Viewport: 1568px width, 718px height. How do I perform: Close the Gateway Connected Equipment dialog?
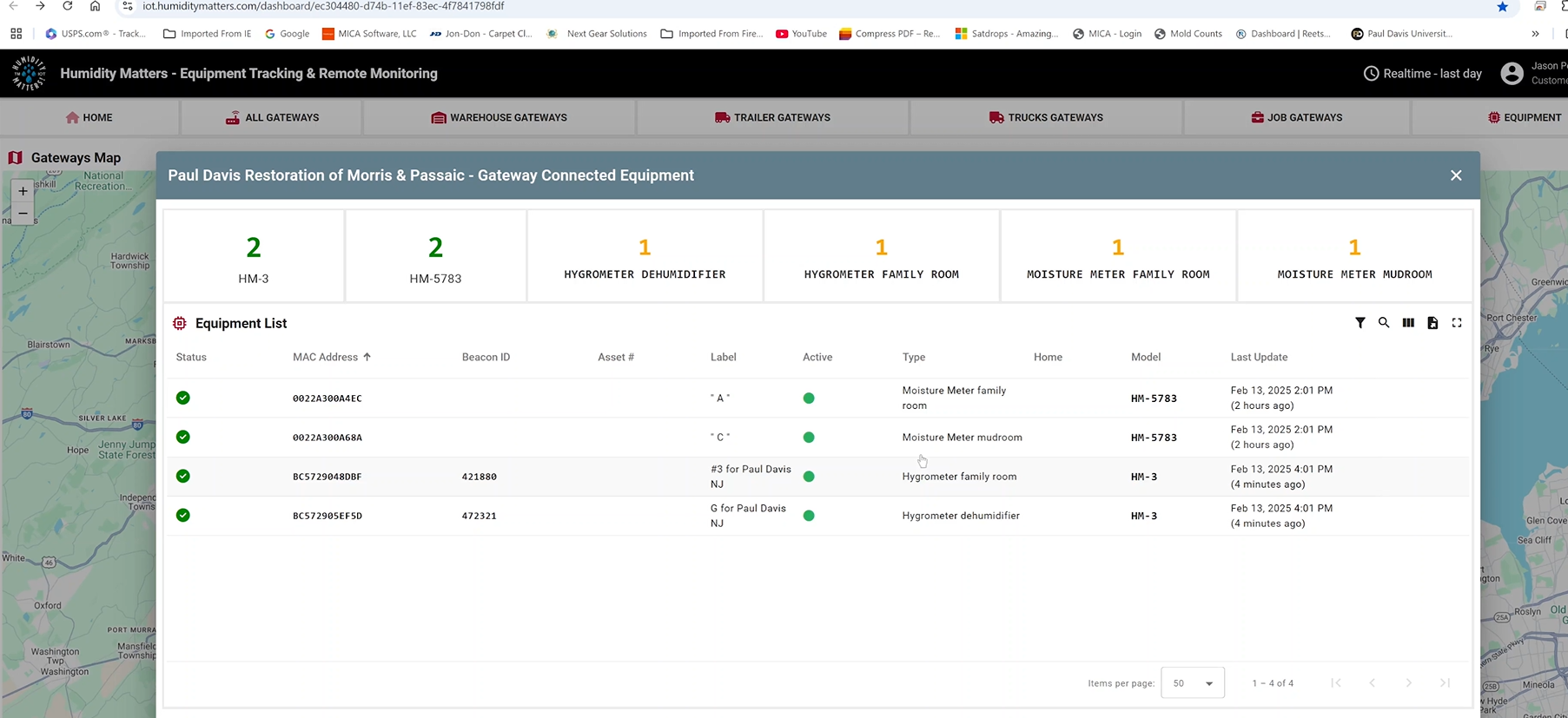pos(1456,175)
